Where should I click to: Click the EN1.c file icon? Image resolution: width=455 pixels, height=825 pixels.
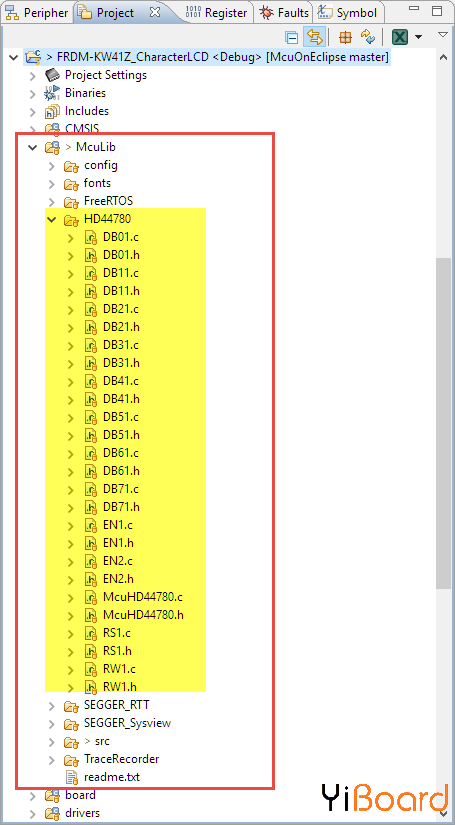90,526
